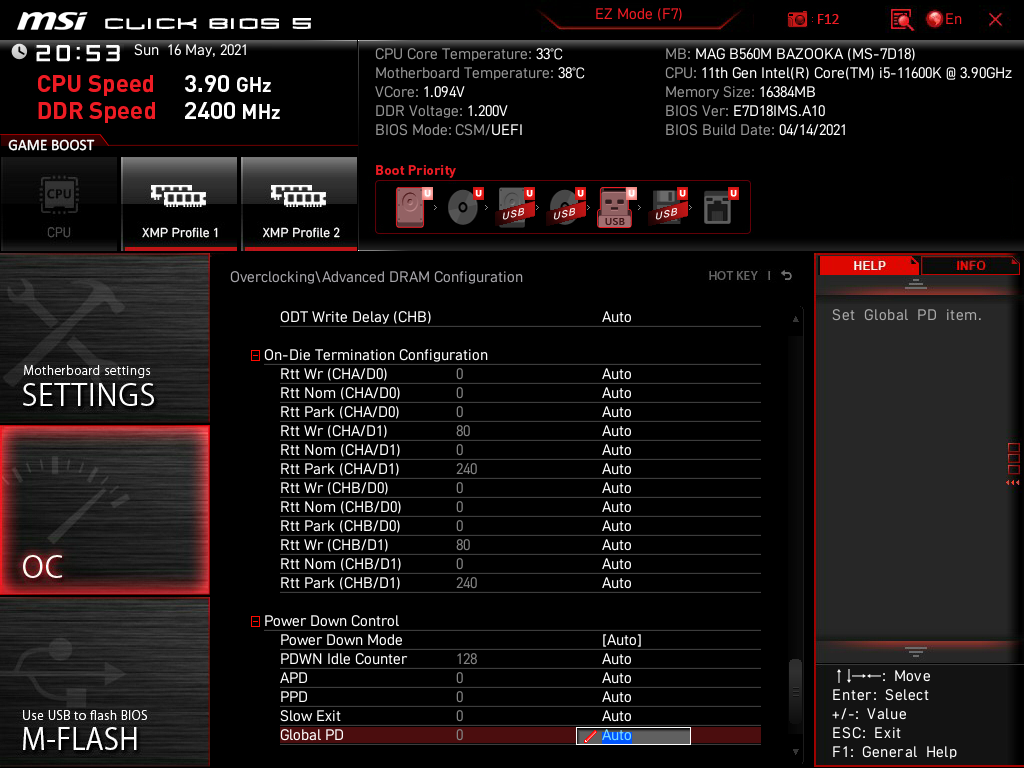Select Rtt Park (CHB/D0) row
Viewport: 1024px width, 768px height.
[x=520, y=526]
